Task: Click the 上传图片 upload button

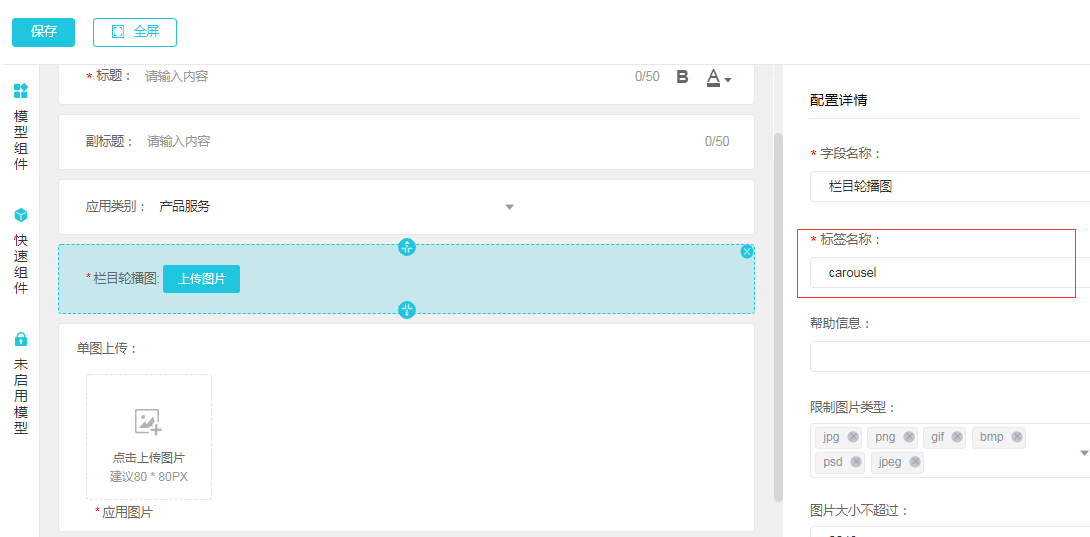Action: tap(201, 279)
